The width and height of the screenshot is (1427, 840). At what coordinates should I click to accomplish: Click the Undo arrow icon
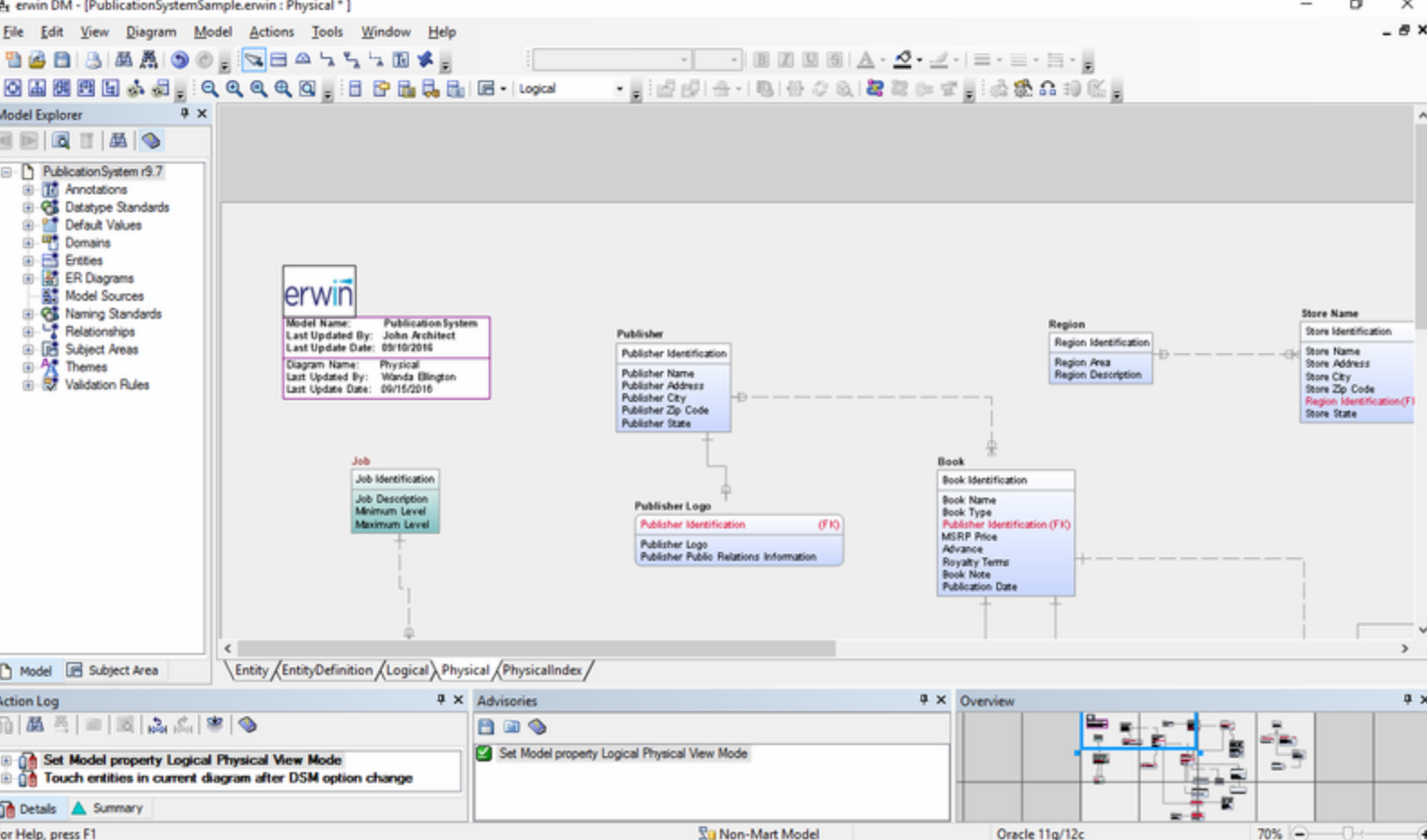tap(180, 60)
